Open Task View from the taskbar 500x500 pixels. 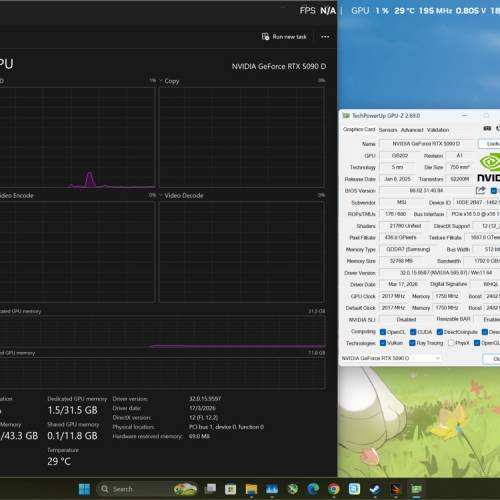[210, 489]
